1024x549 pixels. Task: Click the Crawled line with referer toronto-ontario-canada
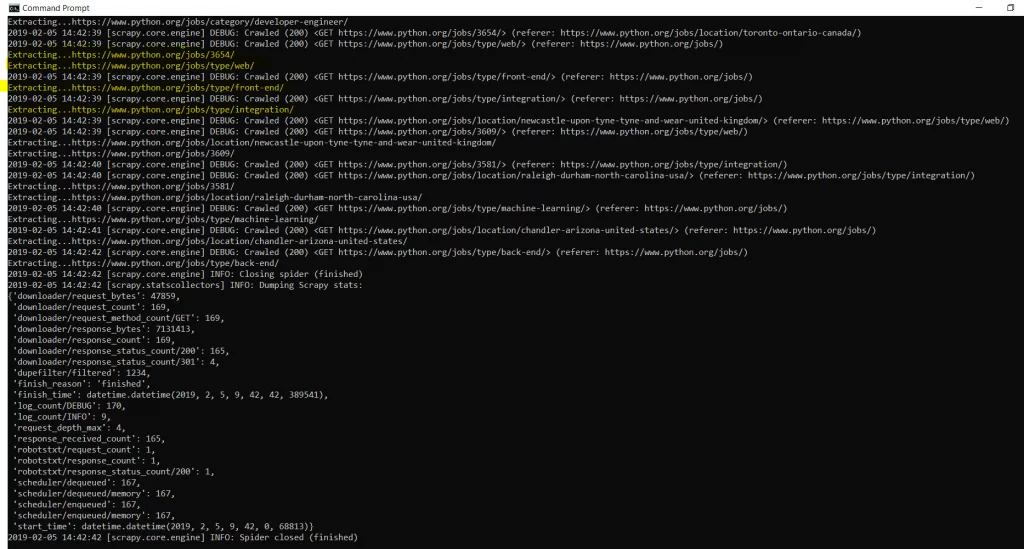(x=434, y=33)
